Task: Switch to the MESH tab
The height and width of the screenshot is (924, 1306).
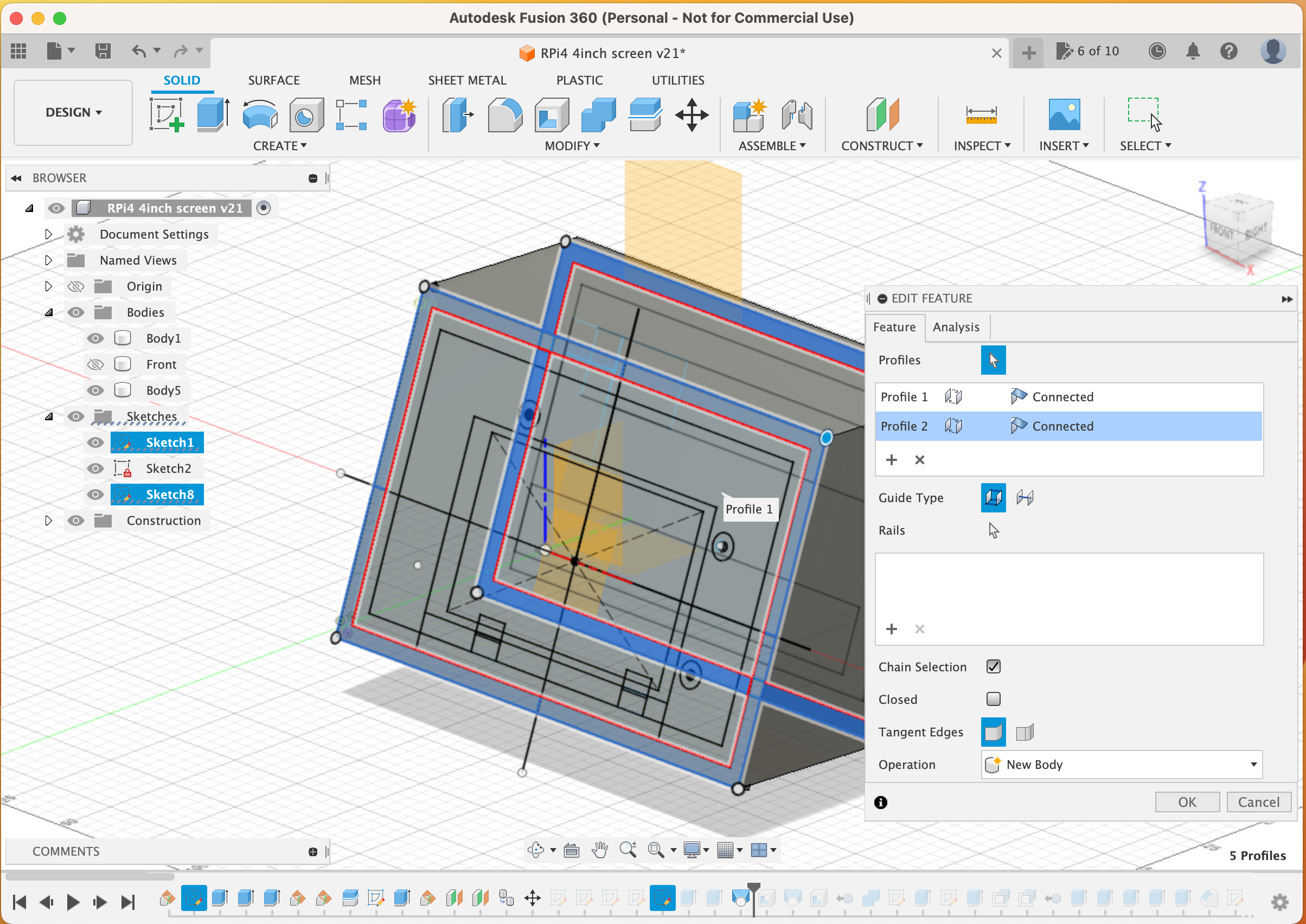Action: tap(365, 80)
